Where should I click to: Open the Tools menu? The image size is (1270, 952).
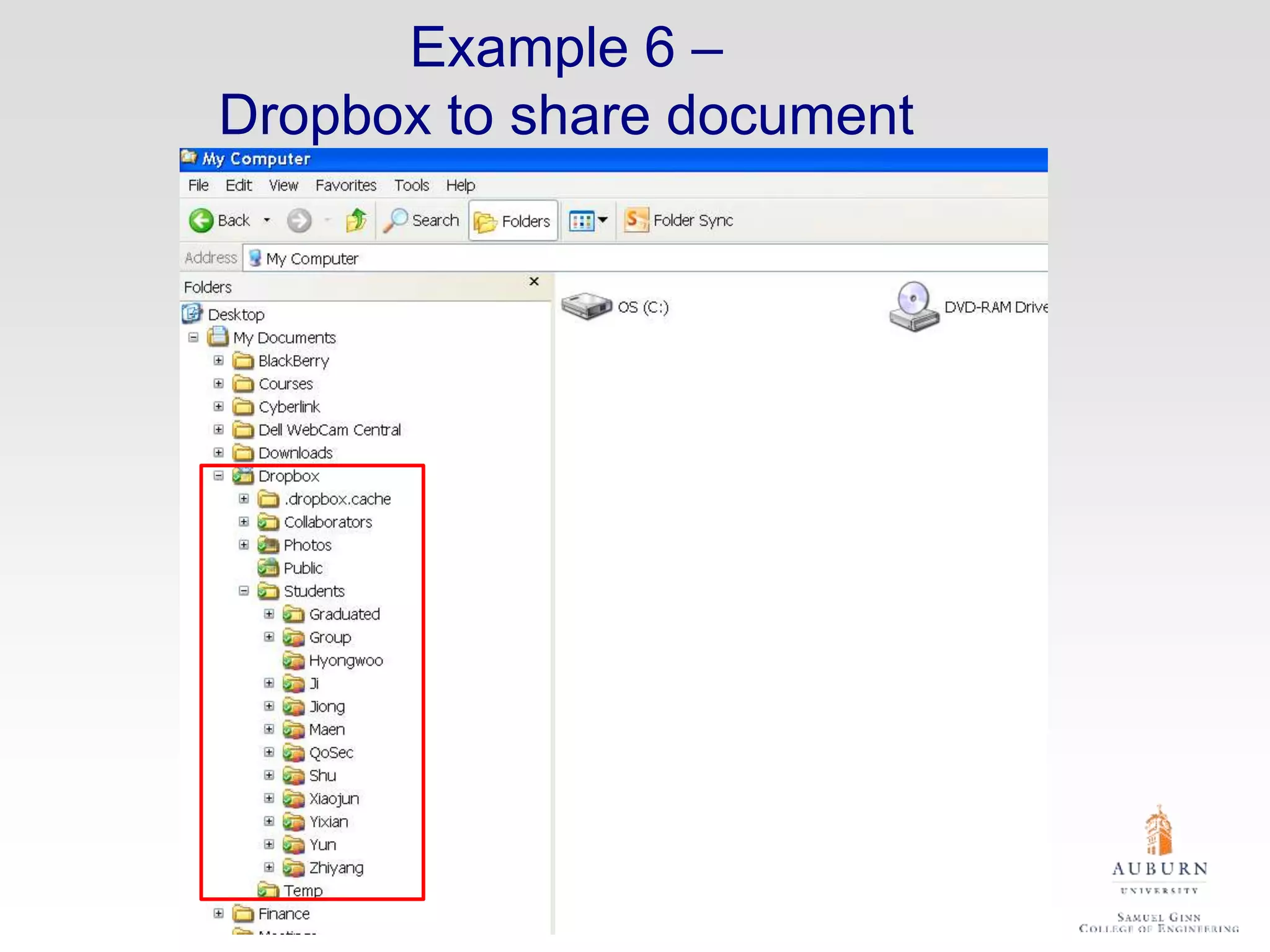coord(412,185)
